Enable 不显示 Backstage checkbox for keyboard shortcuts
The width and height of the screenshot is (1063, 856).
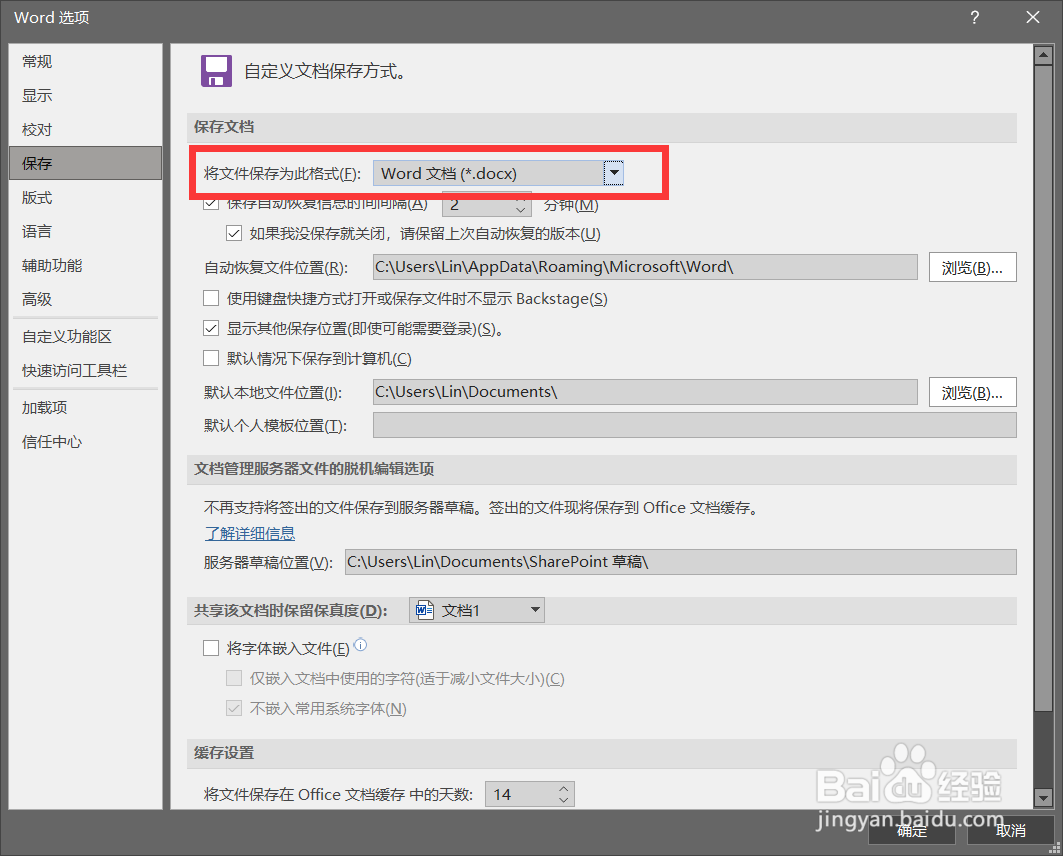tap(211, 298)
